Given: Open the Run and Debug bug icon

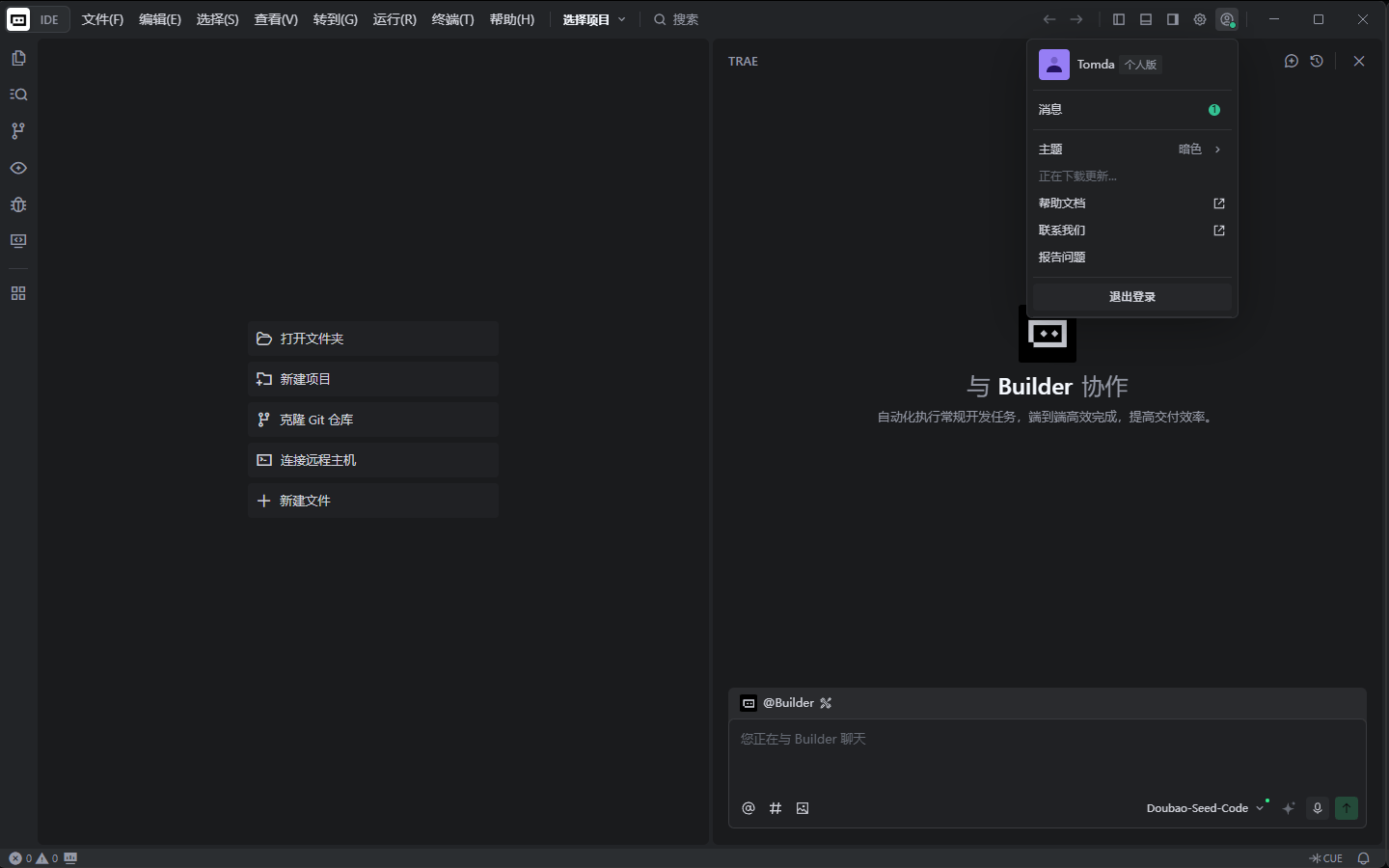Looking at the screenshot, I should point(18,204).
